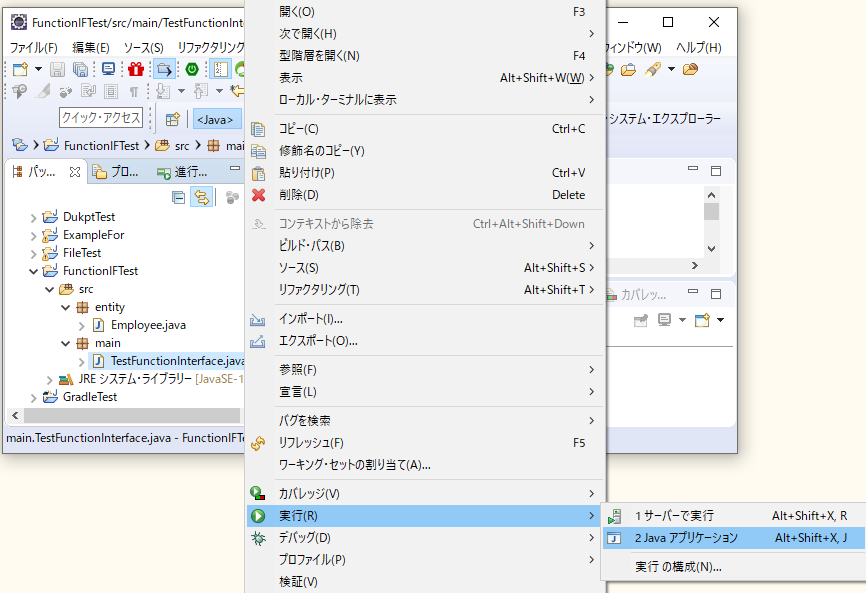Viewport: 866px width, 593px height.
Task: Close the Package Explorer tab
Action: click(75, 172)
